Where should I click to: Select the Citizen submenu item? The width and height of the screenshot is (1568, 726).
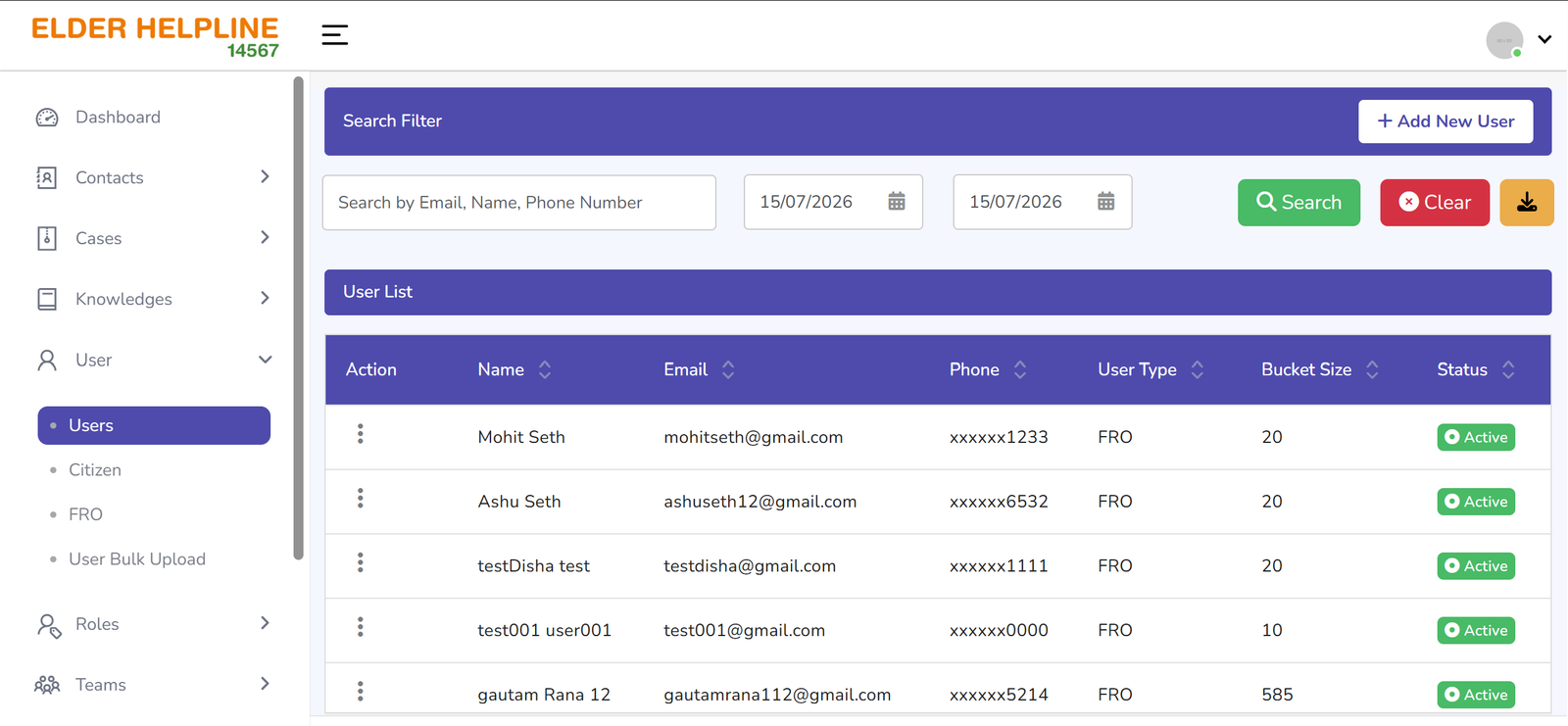95,470
